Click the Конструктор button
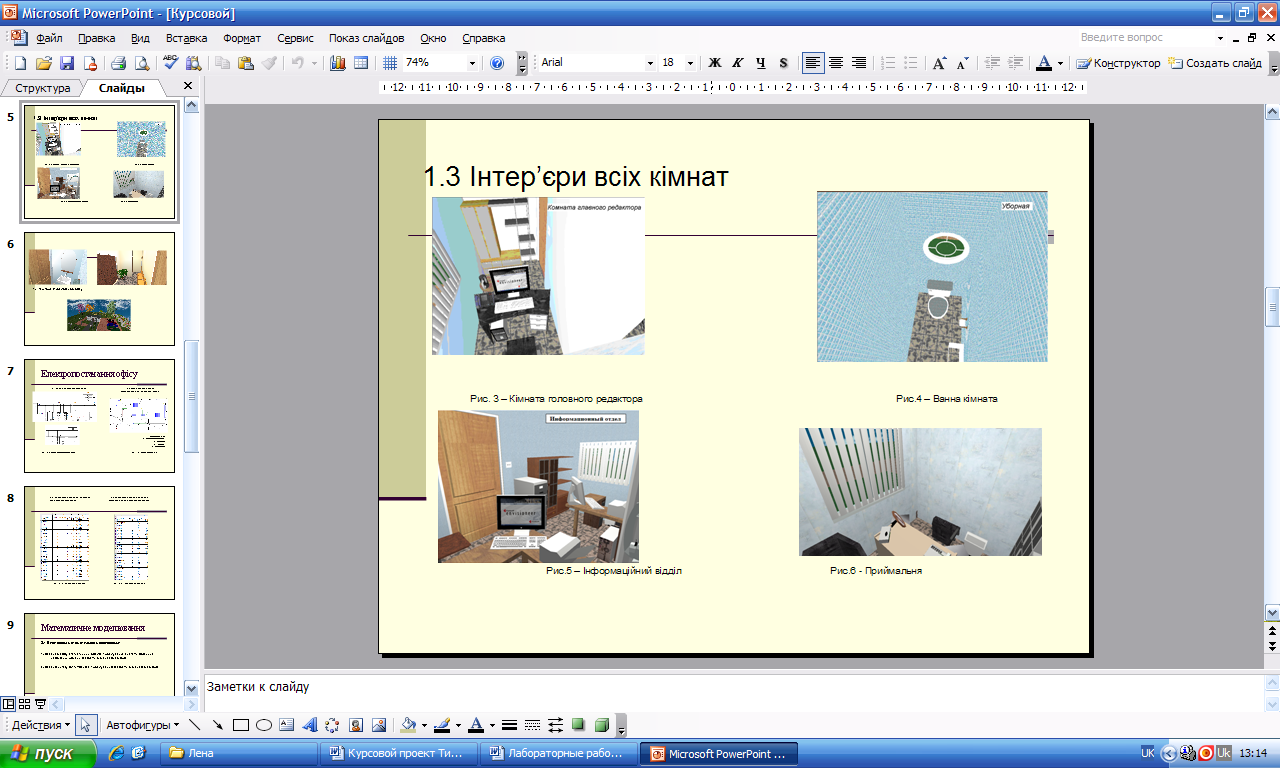The image size is (1280, 768). click(1118, 63)
